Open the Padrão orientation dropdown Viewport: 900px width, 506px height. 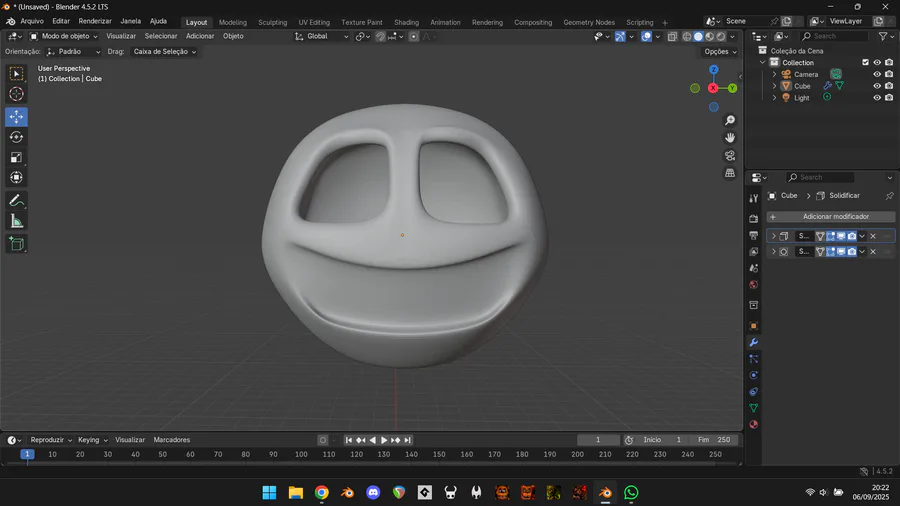click(x=73, y=52)
